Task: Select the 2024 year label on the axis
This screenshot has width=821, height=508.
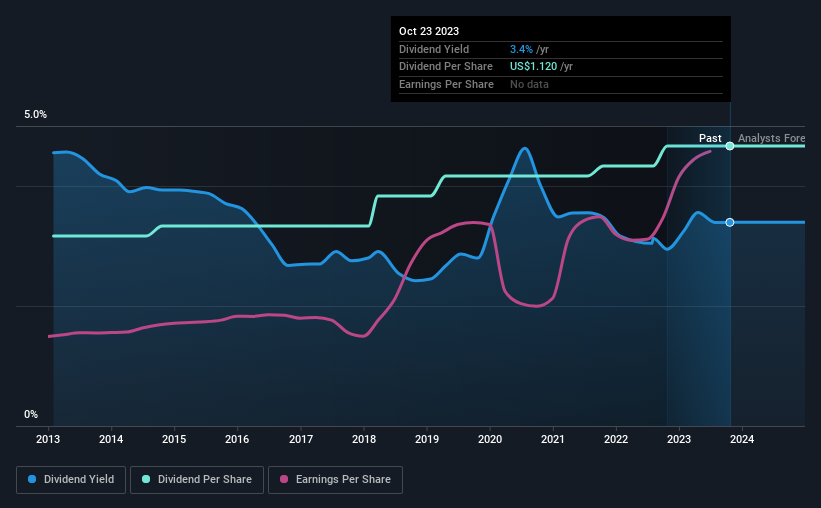Action: point(742,439)
